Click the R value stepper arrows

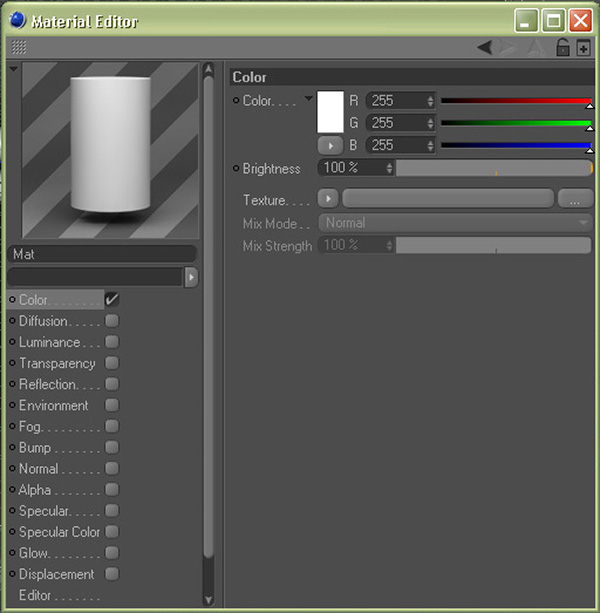(x=430, y=101)
